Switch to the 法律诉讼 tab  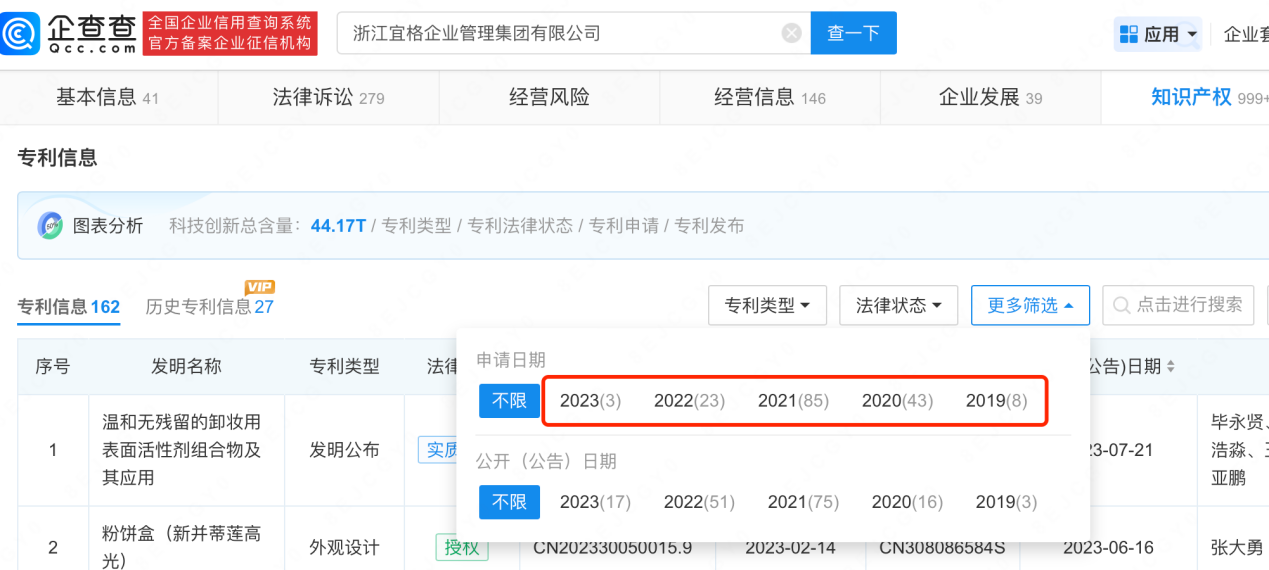coord(328,97)
